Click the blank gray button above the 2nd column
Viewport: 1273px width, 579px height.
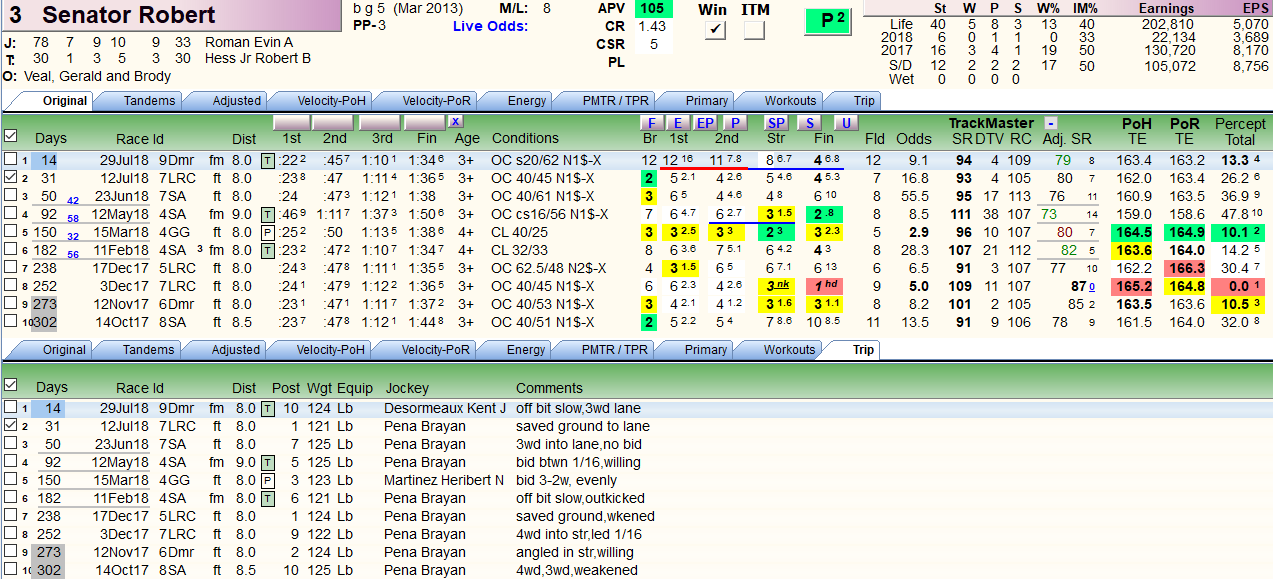click(x=333, y=122)
